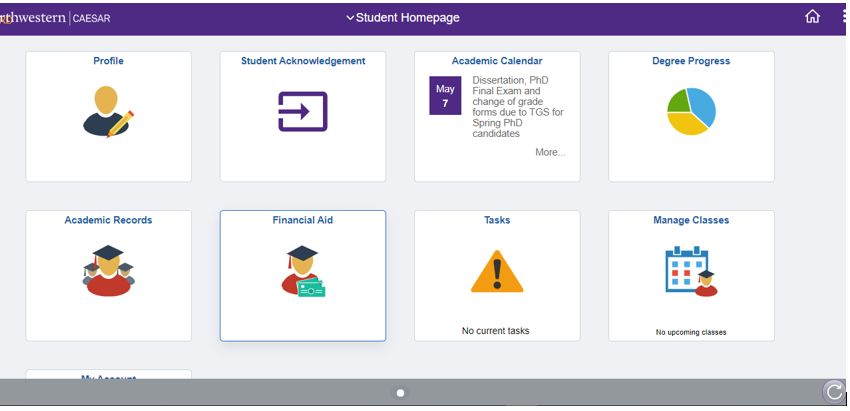Open the actions menu at header right edge
The height and width of the screenshot is (411, 850).
845,17
